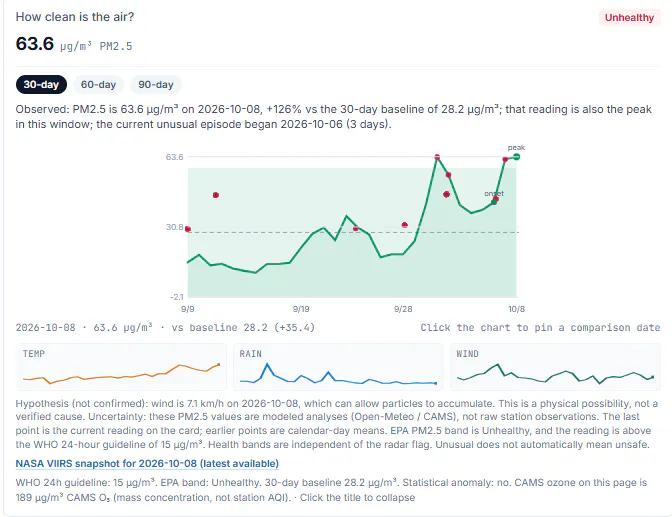Viewport: 672px width, 517px height.
Task: Open the WIND sparkline panel
Action: (x=555, y=367)
